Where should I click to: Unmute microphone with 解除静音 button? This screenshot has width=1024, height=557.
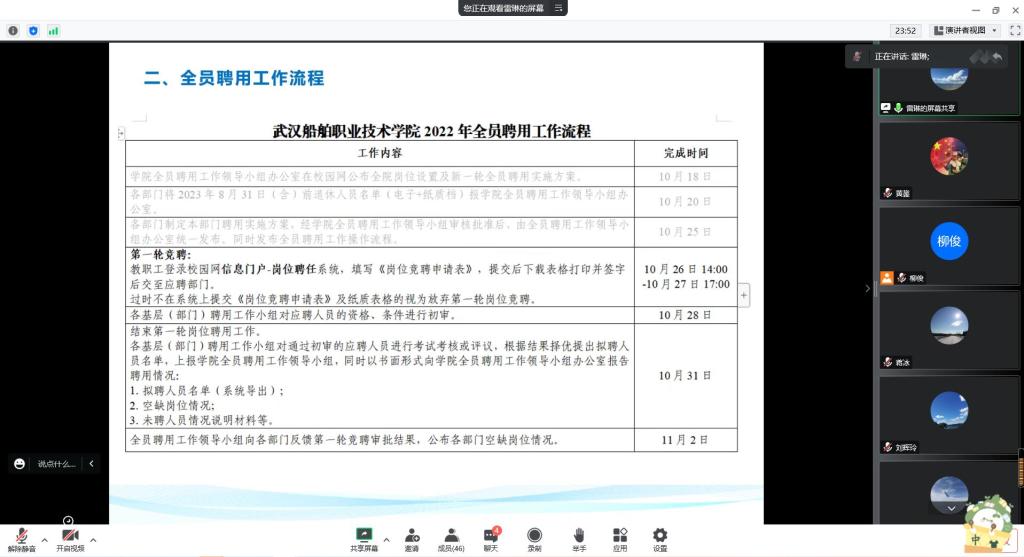21,538
